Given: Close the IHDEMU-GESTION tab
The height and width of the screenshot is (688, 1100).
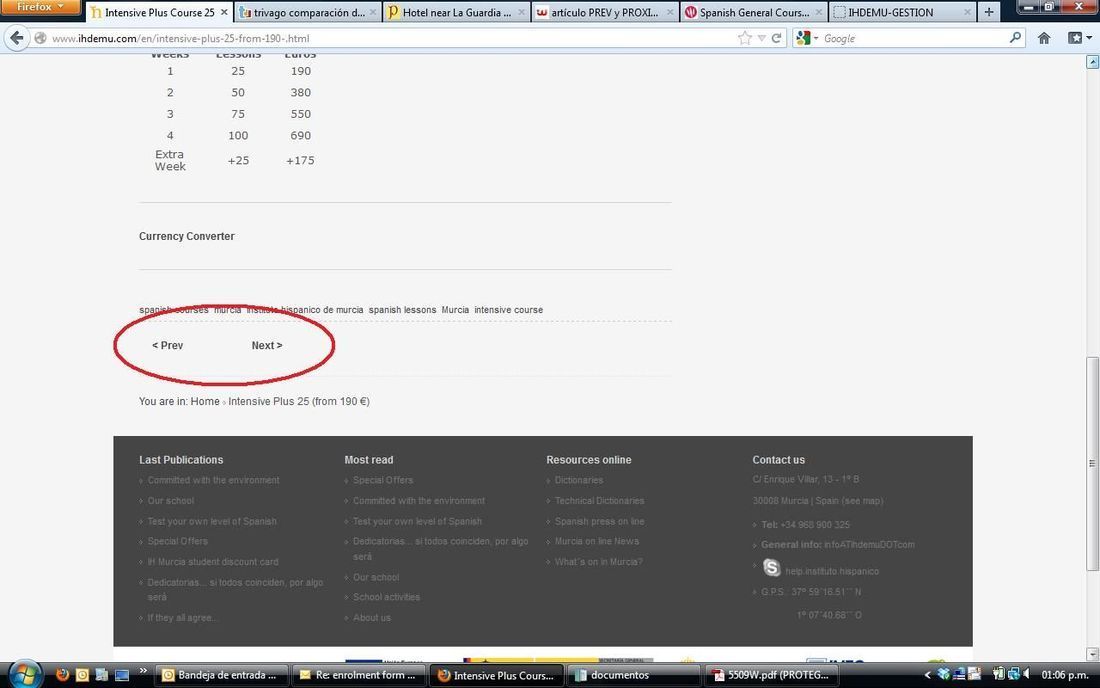Looking at the screenshot, I should (x=967, y=12).
